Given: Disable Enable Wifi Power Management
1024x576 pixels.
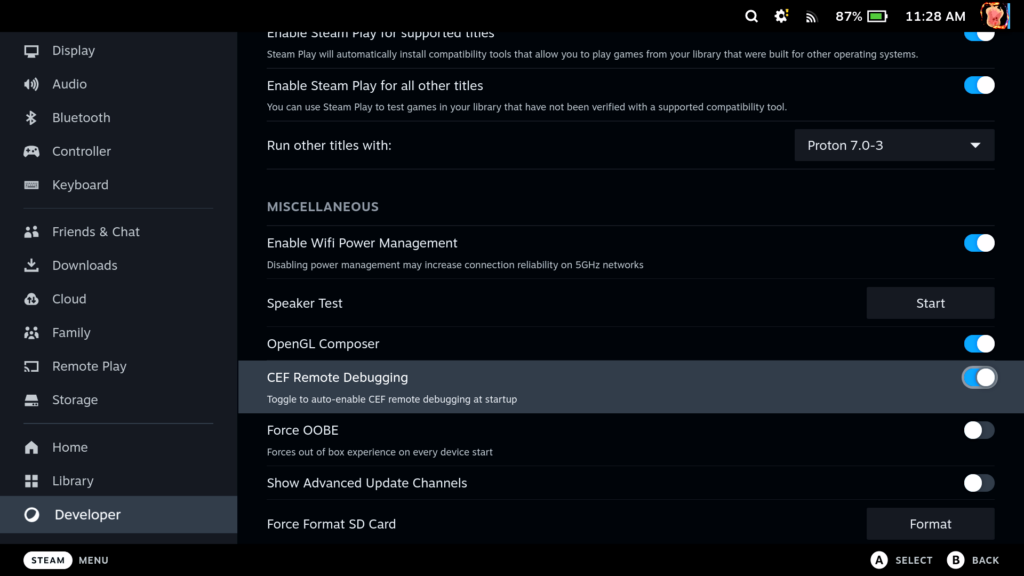Looking at the screenshot, I should point(979,243).
